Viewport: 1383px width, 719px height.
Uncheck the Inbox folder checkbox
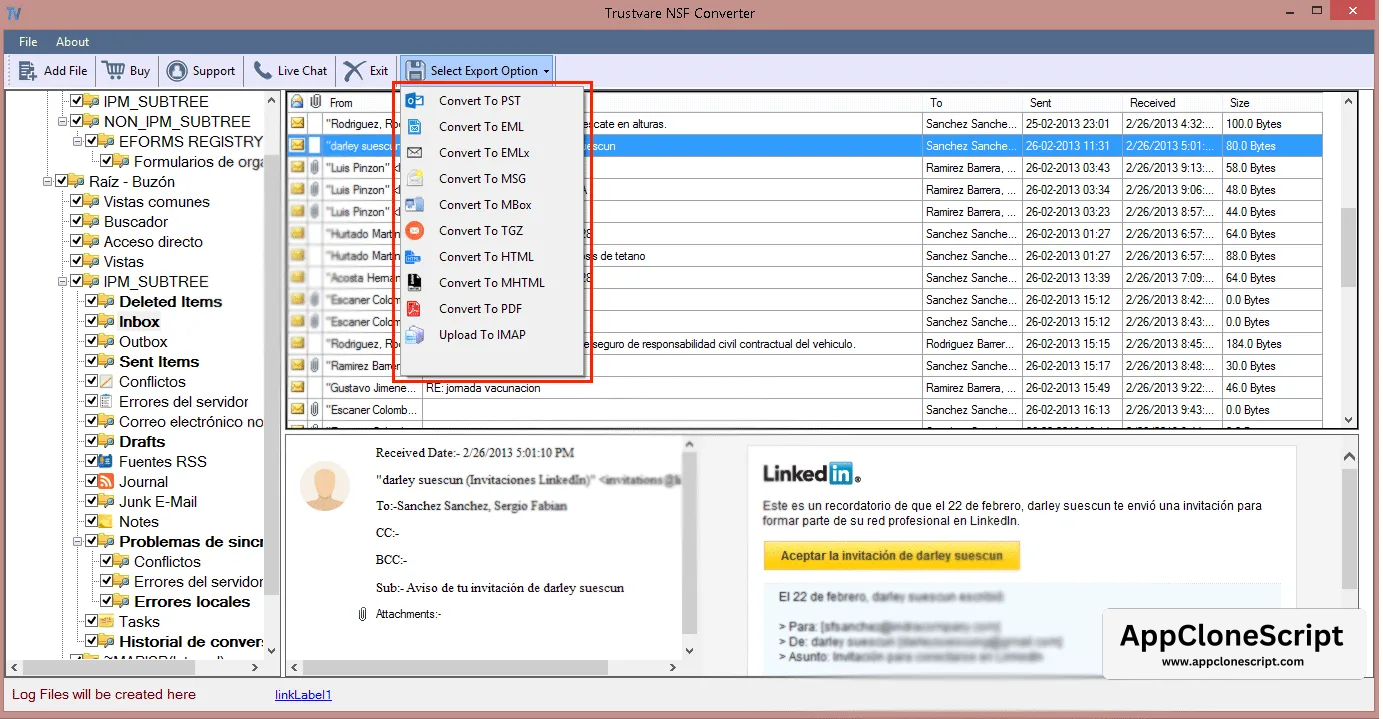click(x=92, y=322)
